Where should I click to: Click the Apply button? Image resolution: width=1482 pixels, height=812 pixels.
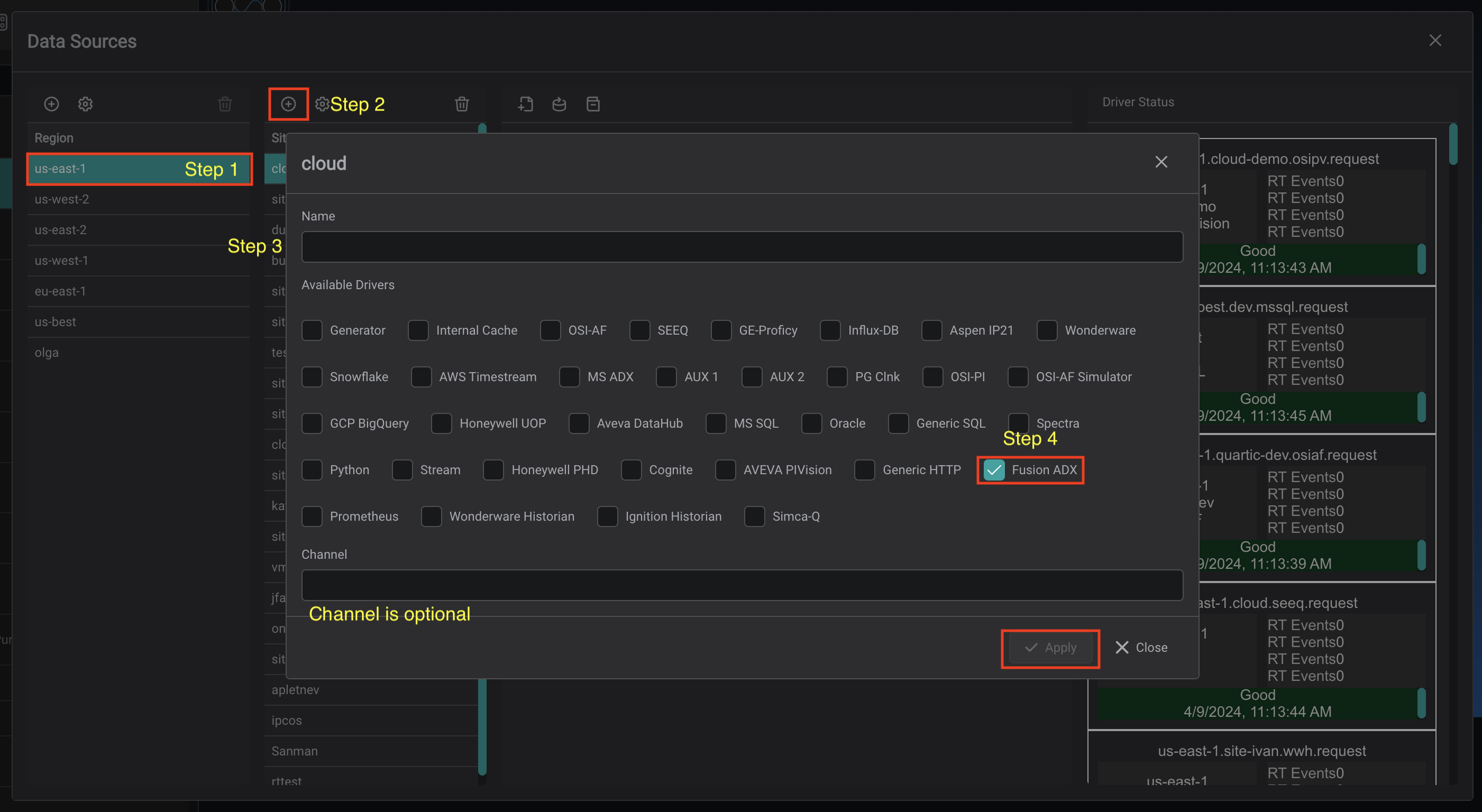coord(1050,648)
